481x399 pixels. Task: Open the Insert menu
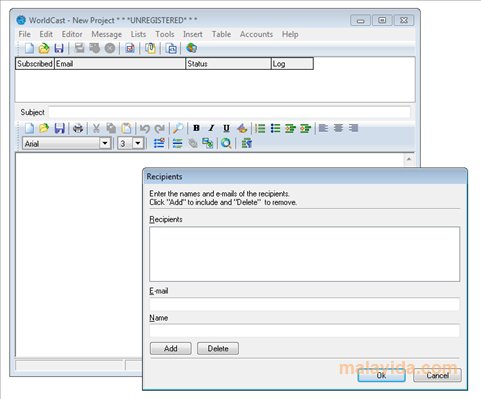click(193, 34)
